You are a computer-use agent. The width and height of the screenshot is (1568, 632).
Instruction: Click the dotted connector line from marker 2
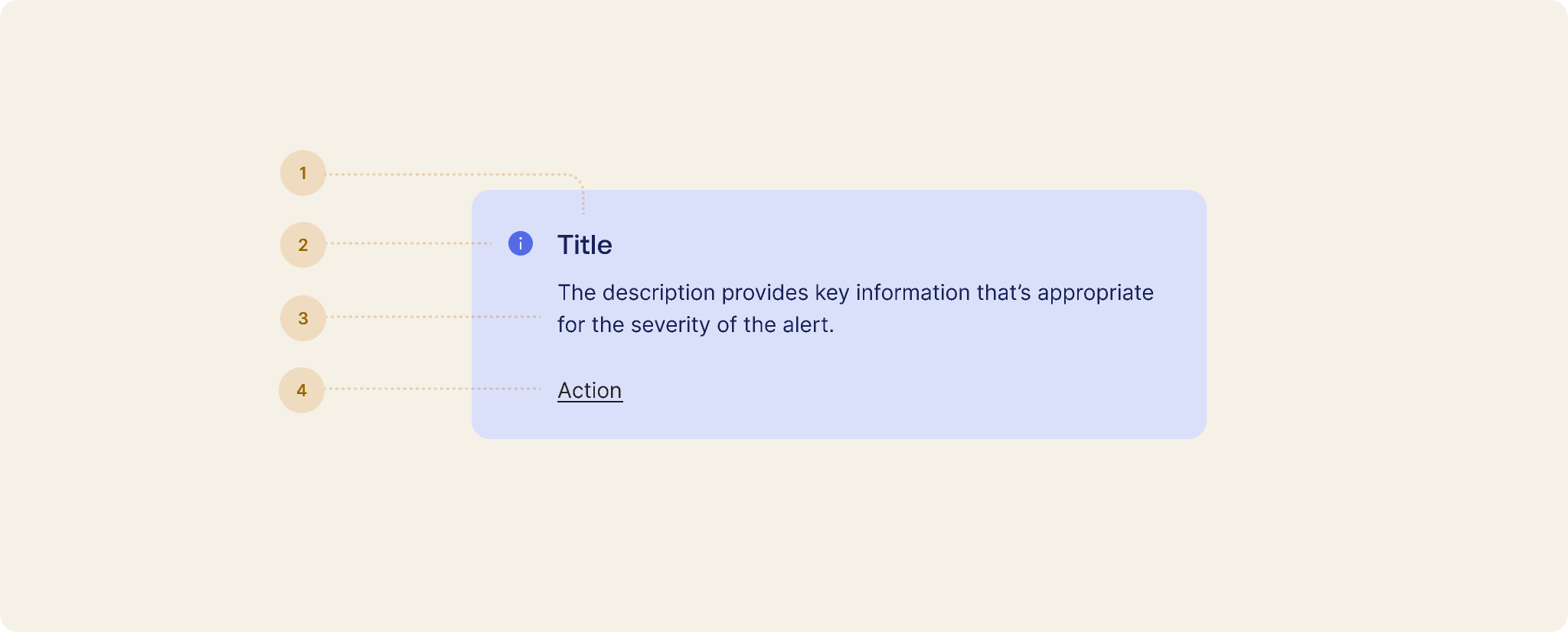click(x=410, y=243)
